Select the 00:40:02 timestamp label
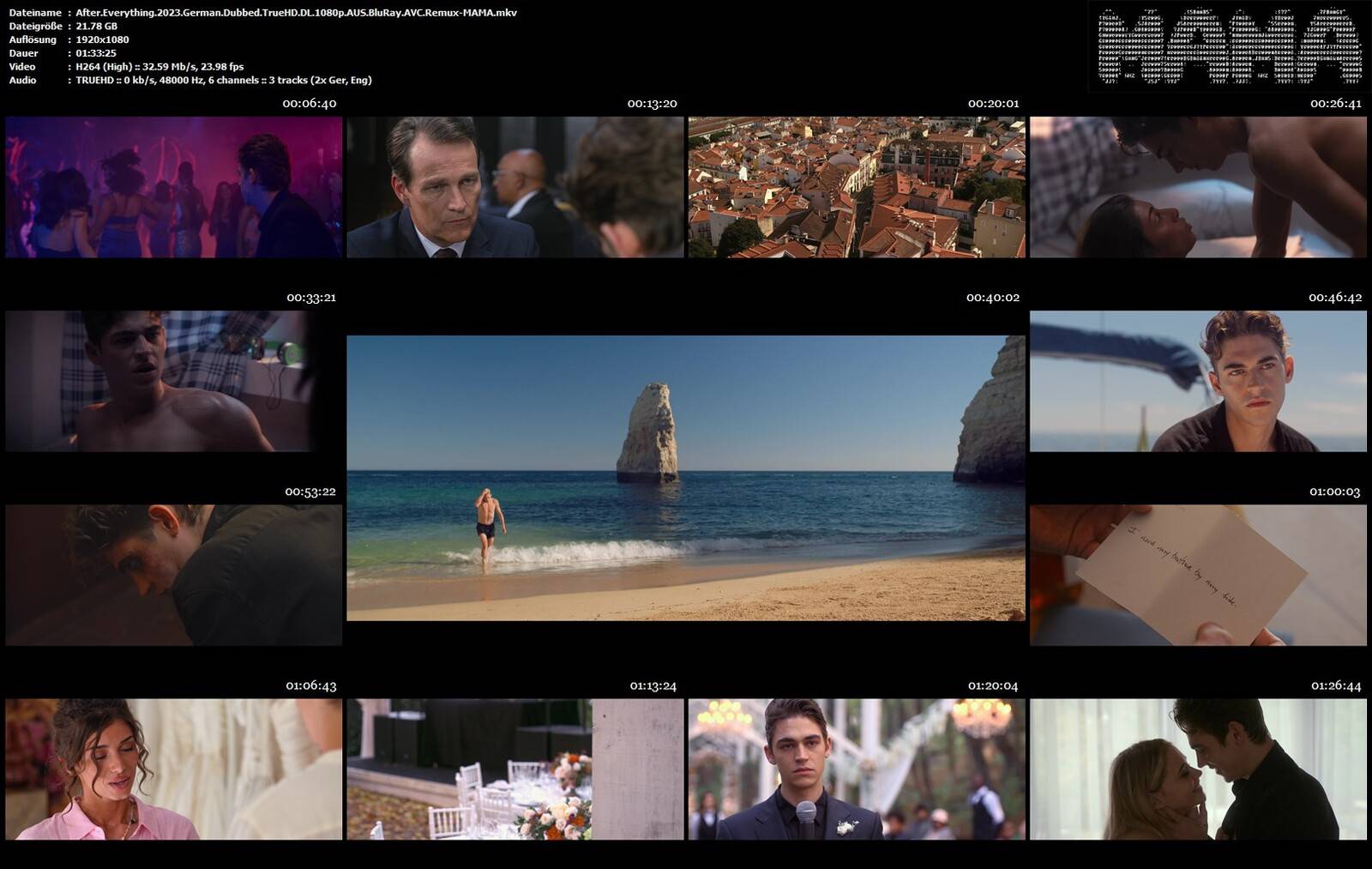1372x869 pixels. click(x=993, y=298)
